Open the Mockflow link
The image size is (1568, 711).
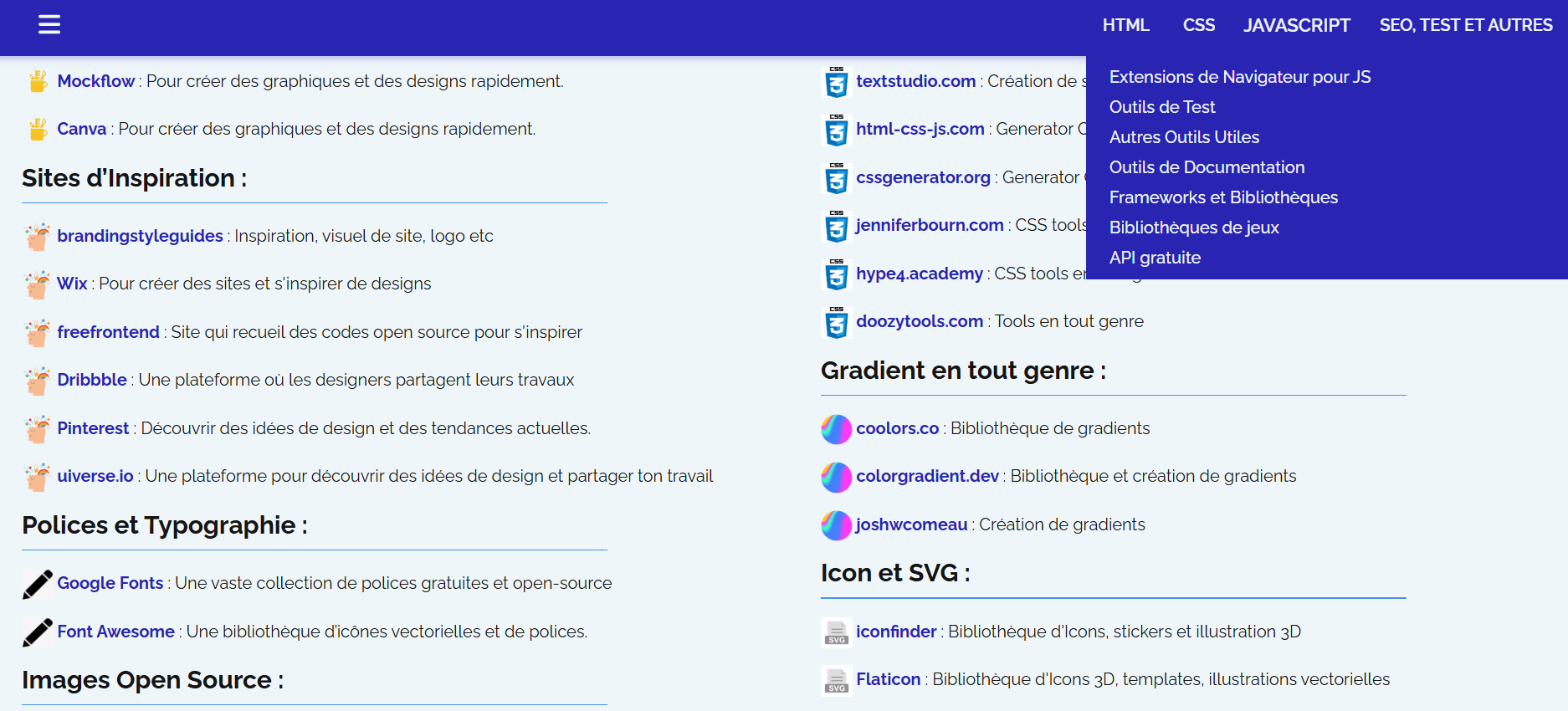tap(95, 81)
